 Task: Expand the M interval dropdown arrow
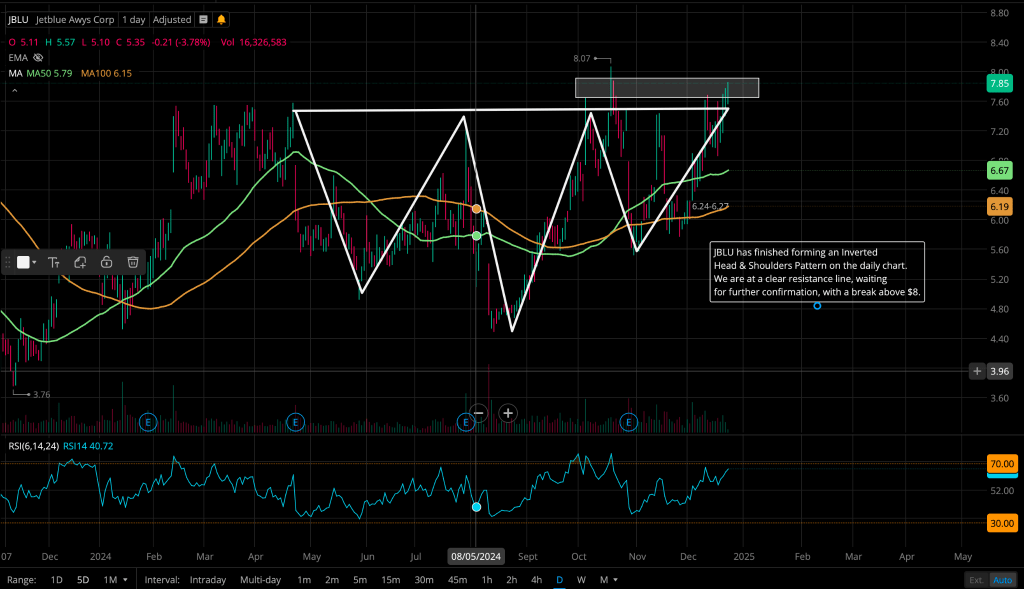tap(615, 580)
